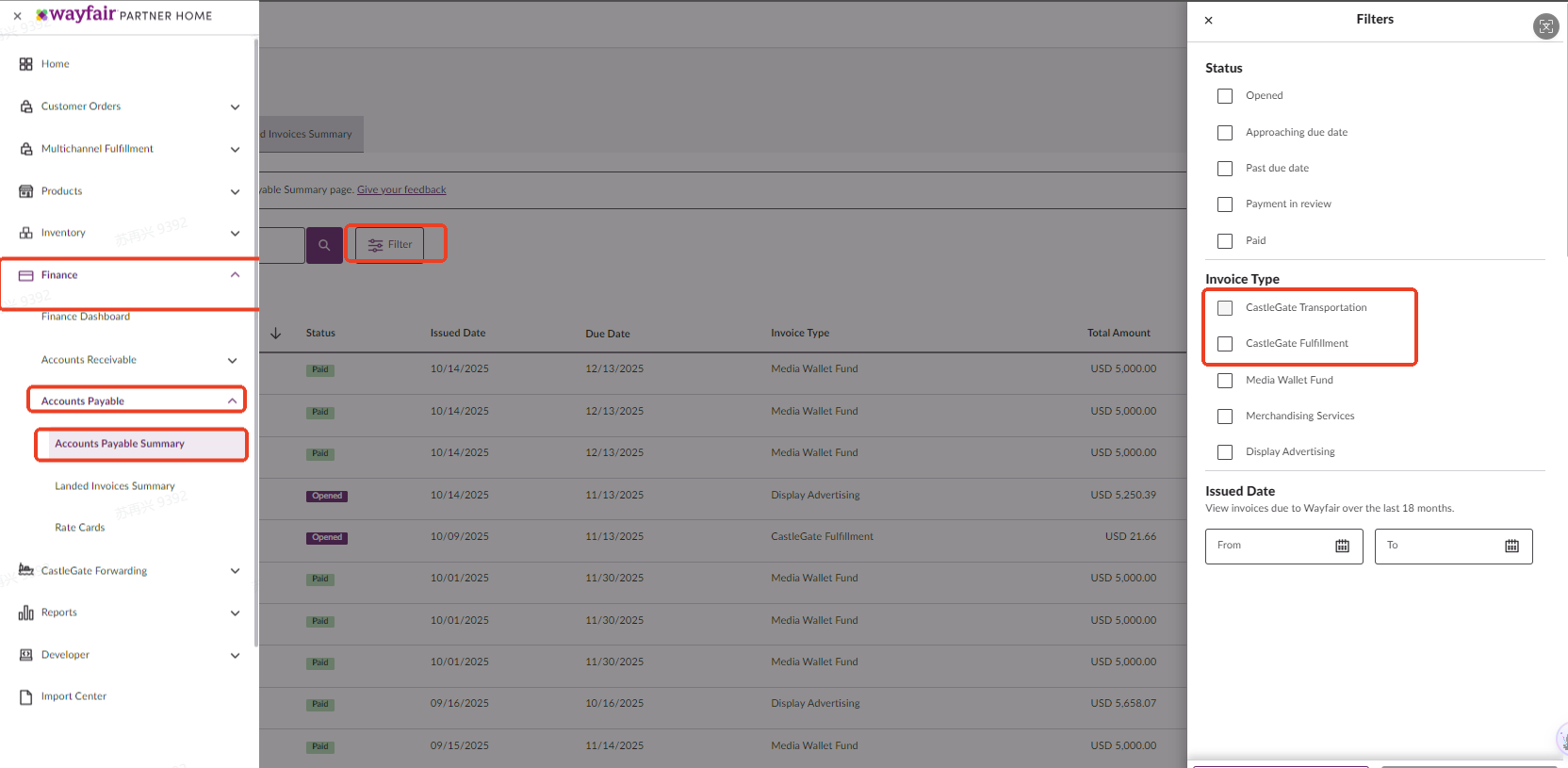
Task: Expand Customer Orders chevron
Action: [x=235, y=107]
